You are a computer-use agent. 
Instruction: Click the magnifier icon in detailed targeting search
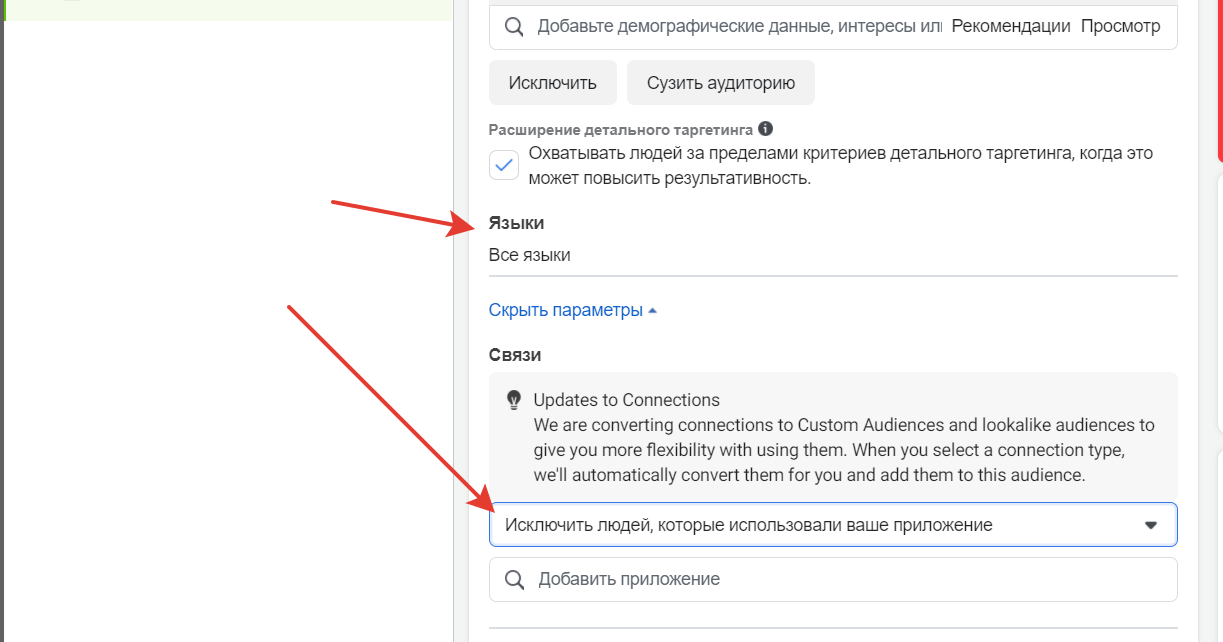514,26
